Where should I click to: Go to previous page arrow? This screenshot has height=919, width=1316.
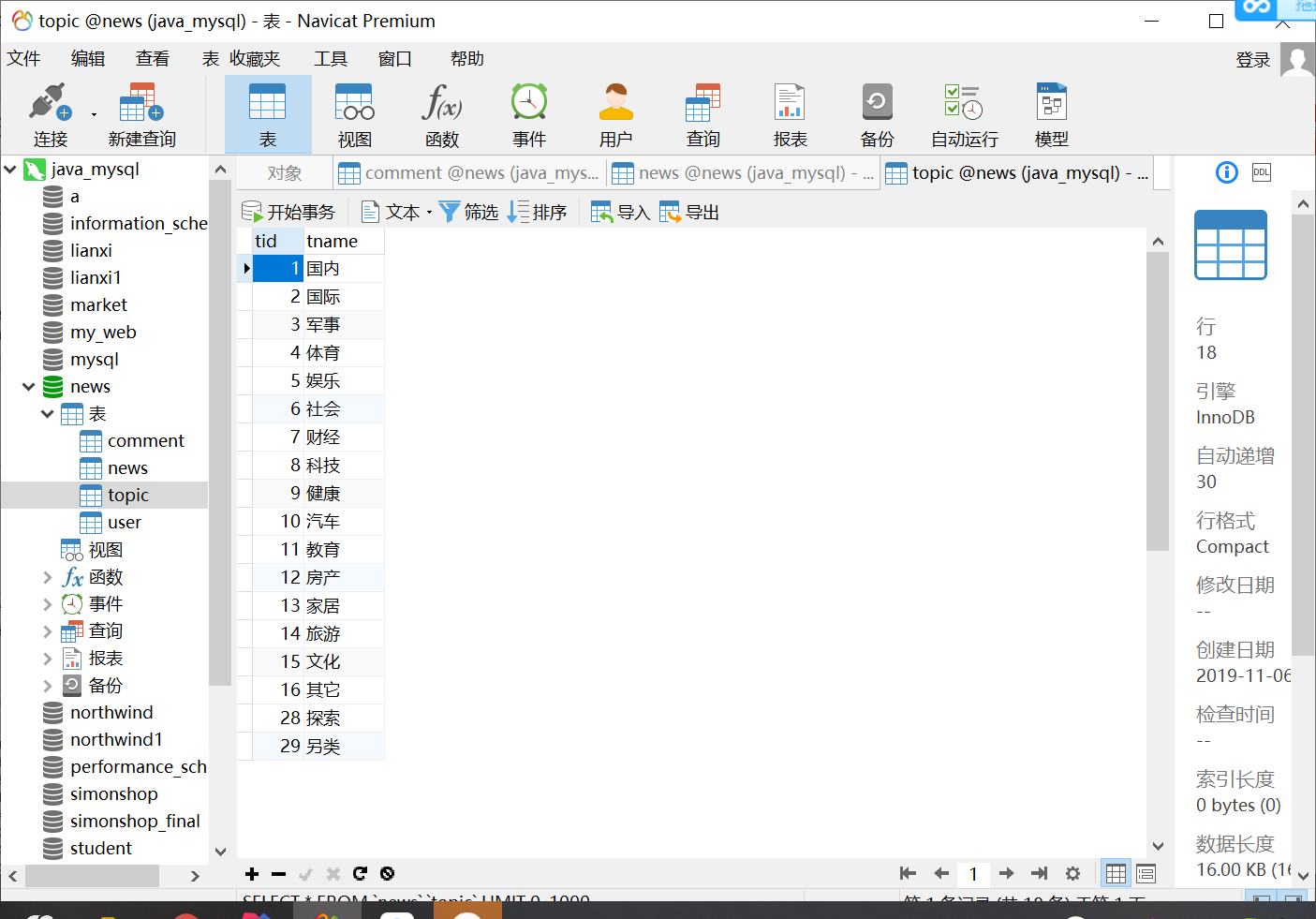coord(941,873)
